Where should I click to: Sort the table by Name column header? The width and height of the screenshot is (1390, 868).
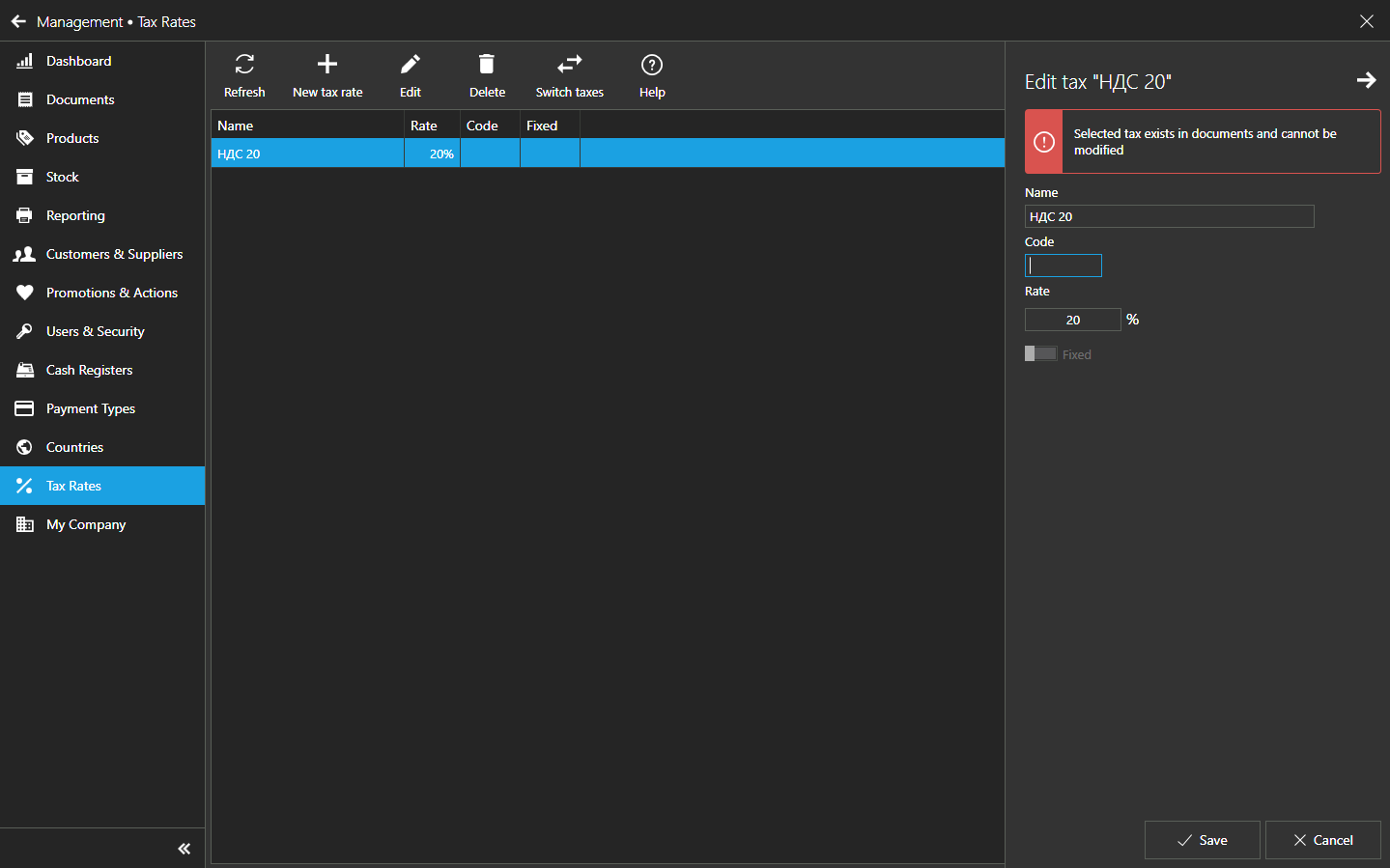tap(307, 126)
